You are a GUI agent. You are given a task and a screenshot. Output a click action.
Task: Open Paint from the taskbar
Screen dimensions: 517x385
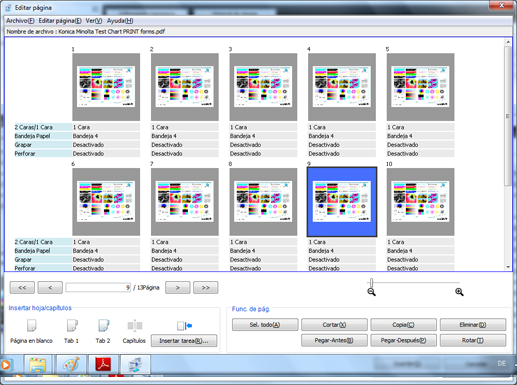pyautogui.click(x=71, y=364)
